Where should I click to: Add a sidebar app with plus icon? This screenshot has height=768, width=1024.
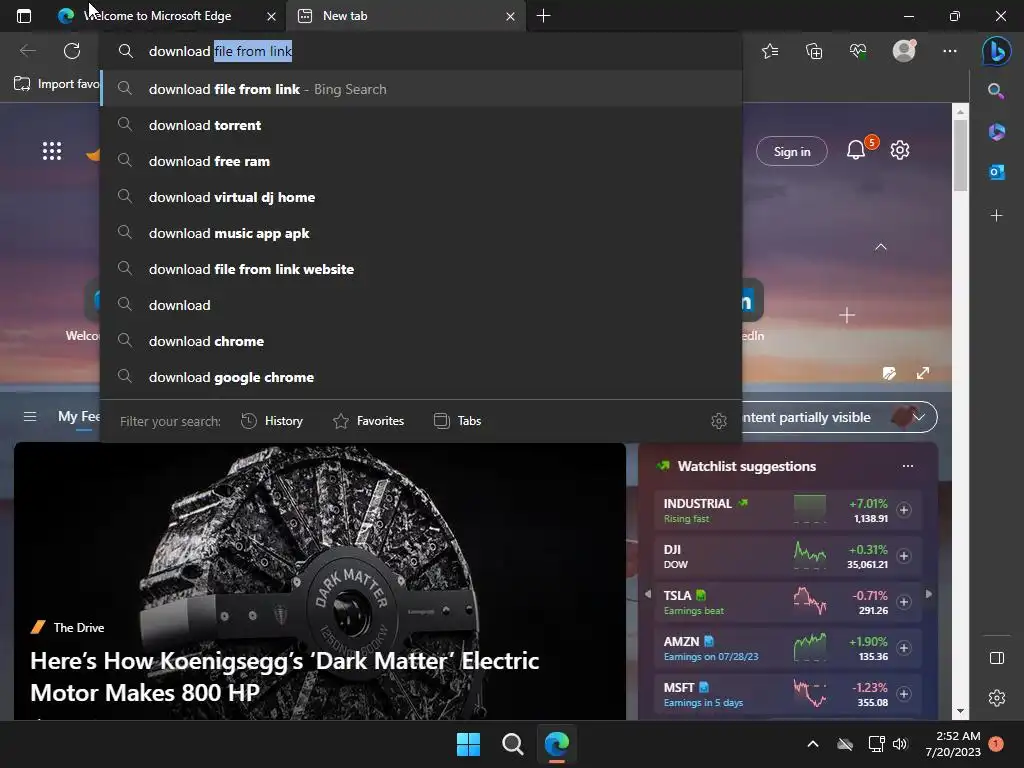tap(997, 216)
